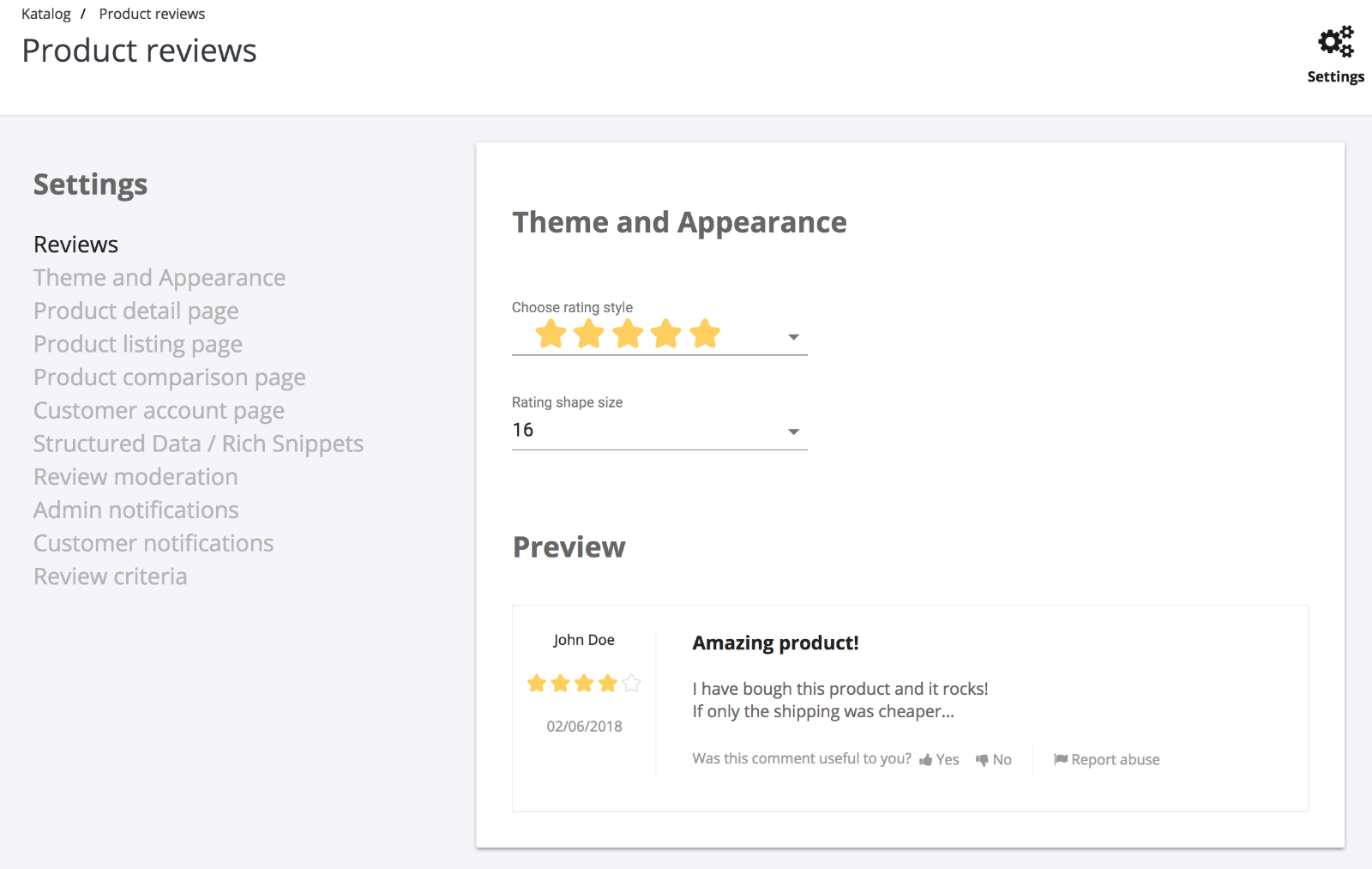Open Product detail page settings
Image resolution: width=1372 pixels, height=869 pixels.
136,311
